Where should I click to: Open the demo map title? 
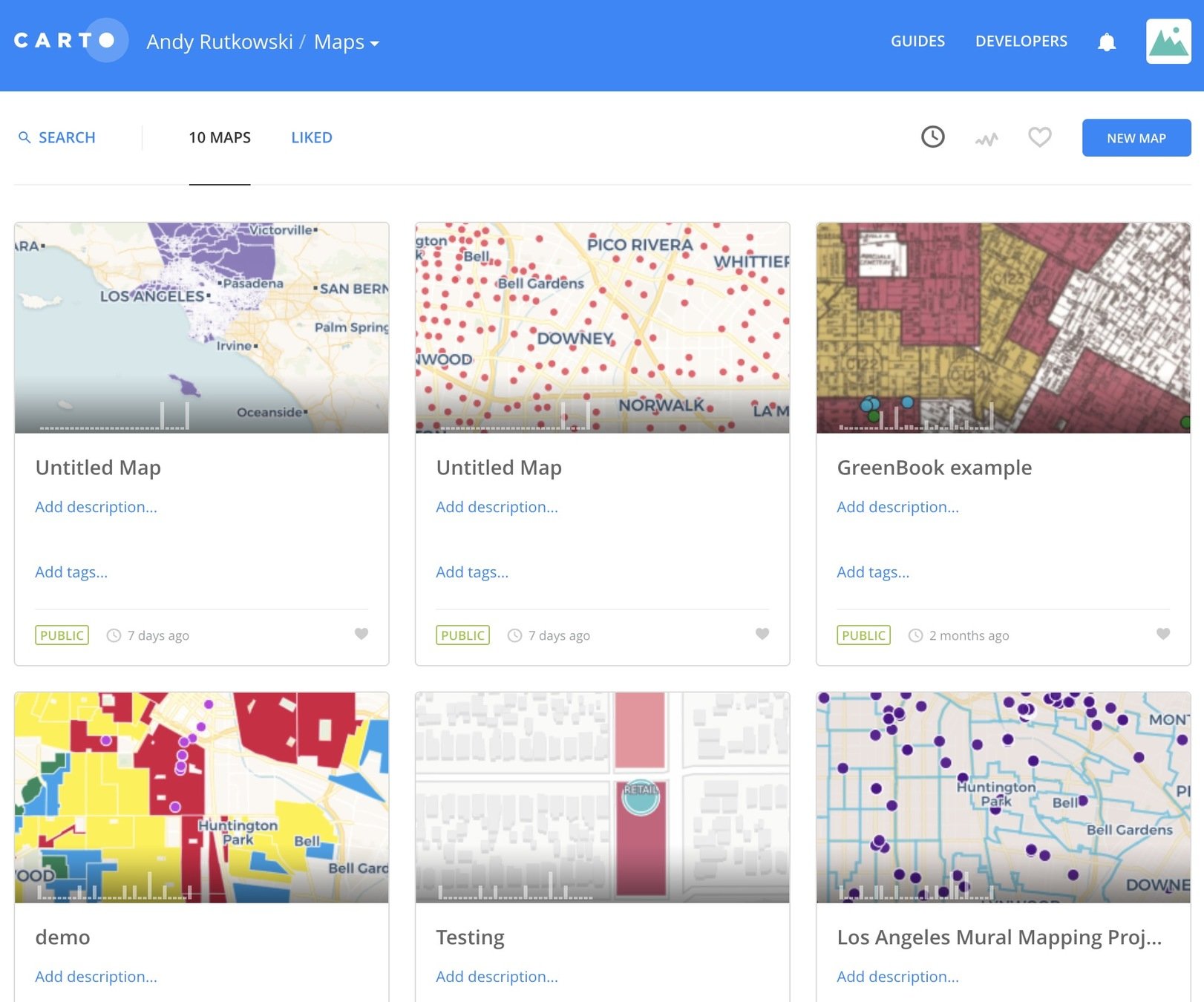coord(62,937)
